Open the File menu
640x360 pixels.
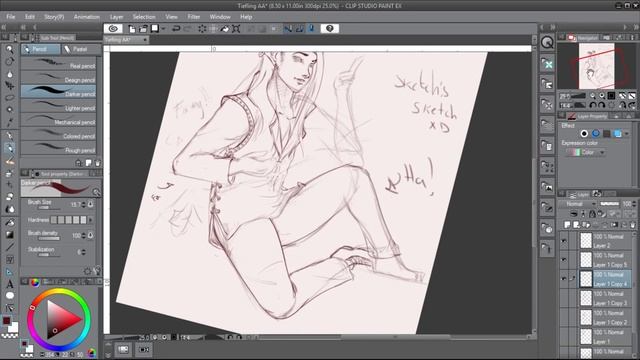[10, 17]
